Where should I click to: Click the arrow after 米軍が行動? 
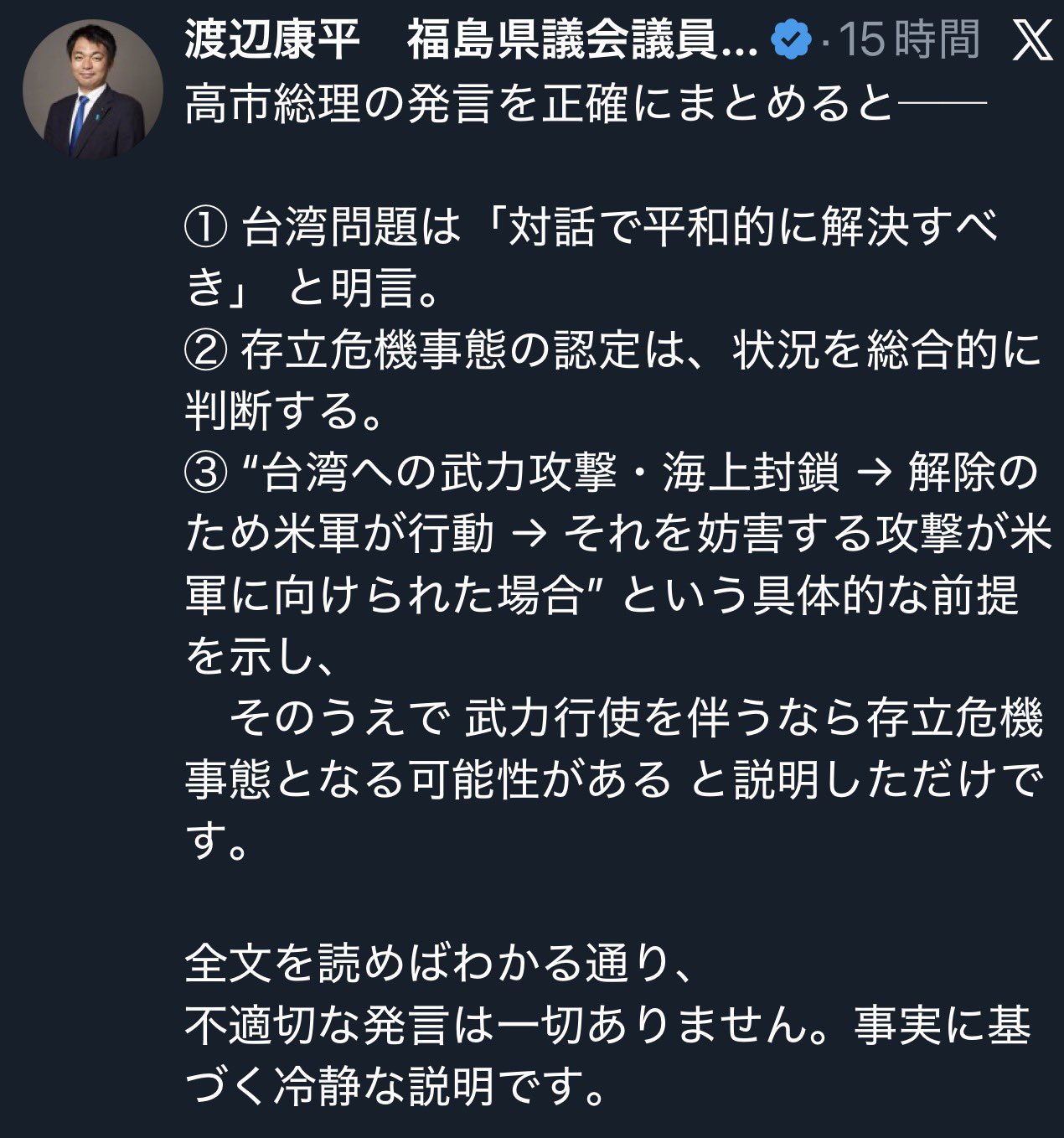click(x=527, y=535)
